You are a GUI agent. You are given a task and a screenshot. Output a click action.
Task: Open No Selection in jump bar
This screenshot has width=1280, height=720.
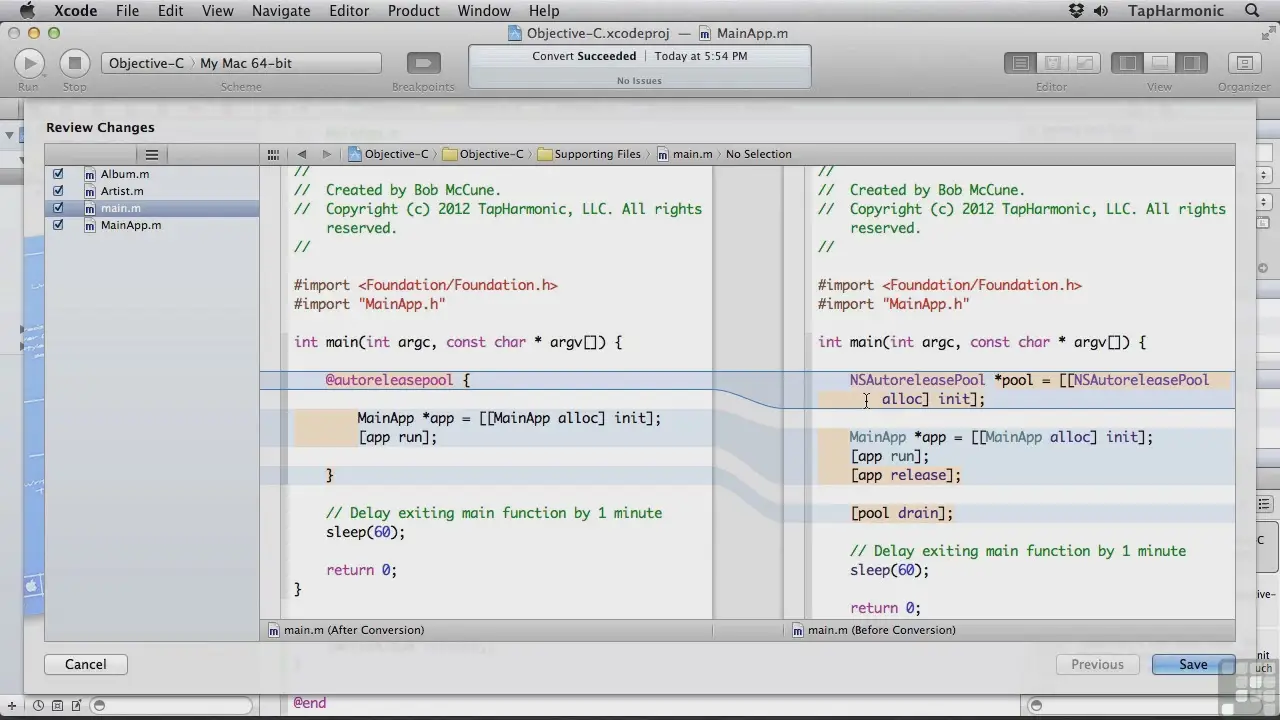(758, 154)
